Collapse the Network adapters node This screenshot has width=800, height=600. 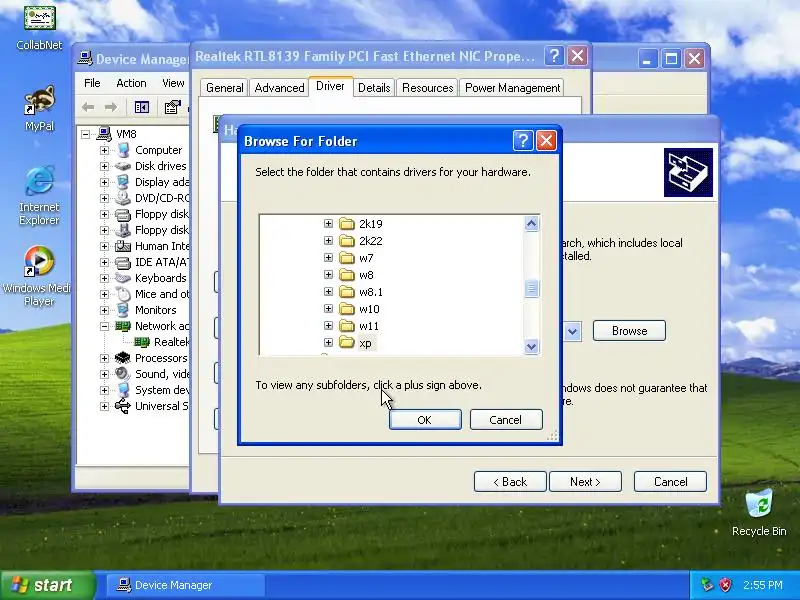104,326
